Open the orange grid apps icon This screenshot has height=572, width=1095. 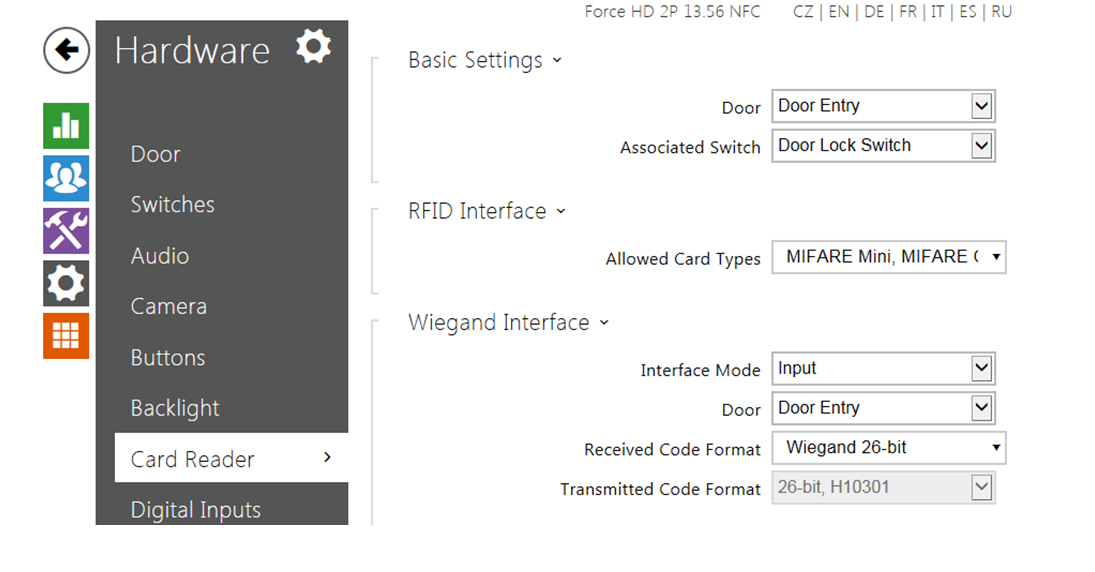point(66,335)
